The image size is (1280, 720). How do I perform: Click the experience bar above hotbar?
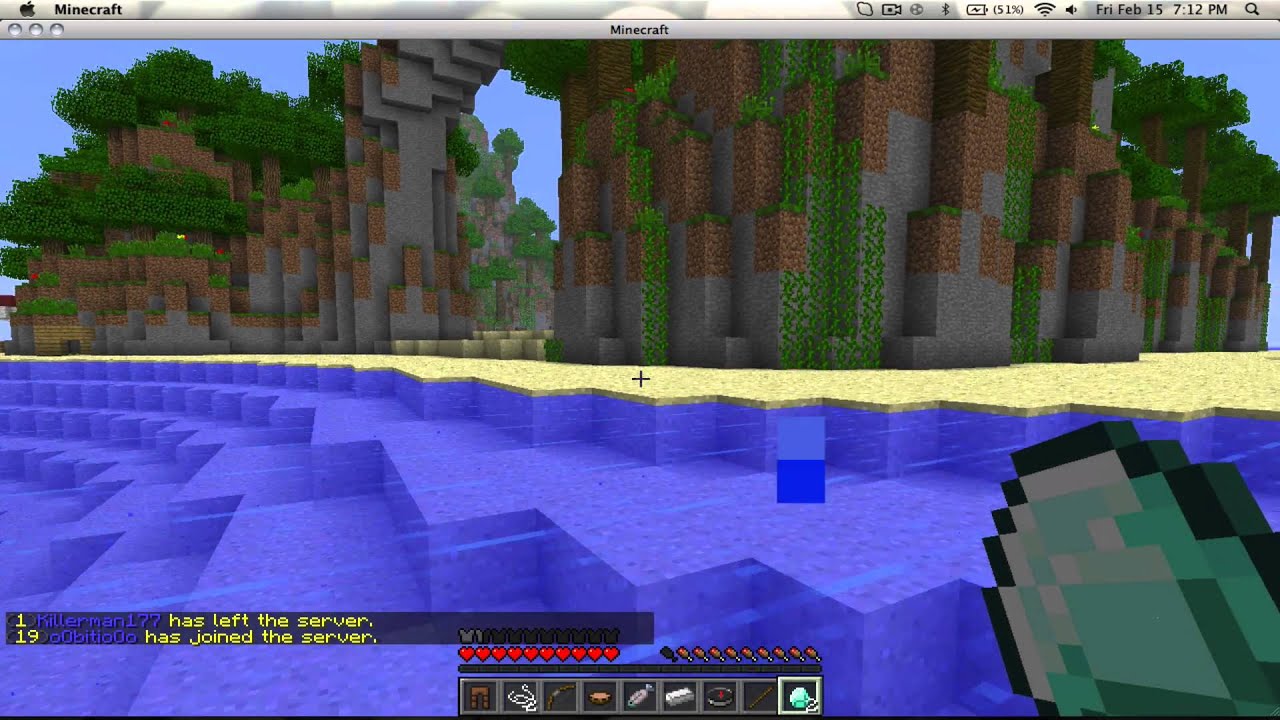(640, 668)
